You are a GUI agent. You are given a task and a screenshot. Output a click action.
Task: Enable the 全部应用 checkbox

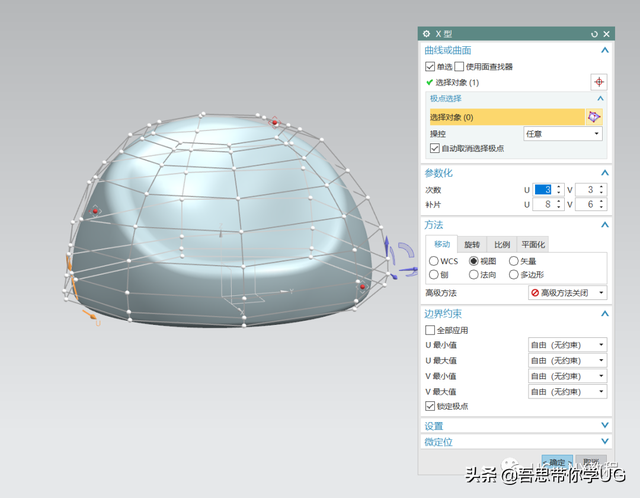(430, 330)
